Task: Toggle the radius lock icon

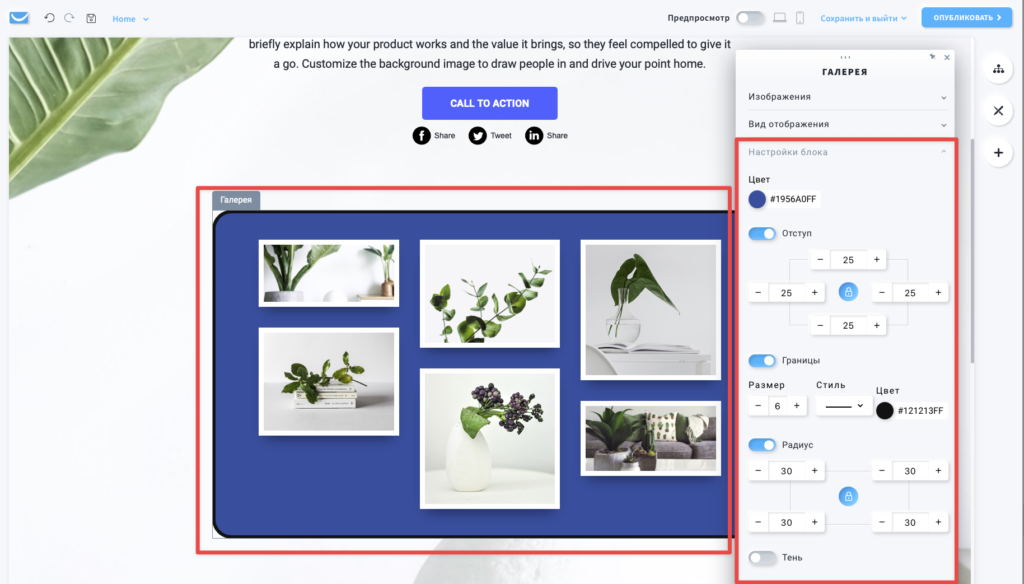Action: click(848, 496)
